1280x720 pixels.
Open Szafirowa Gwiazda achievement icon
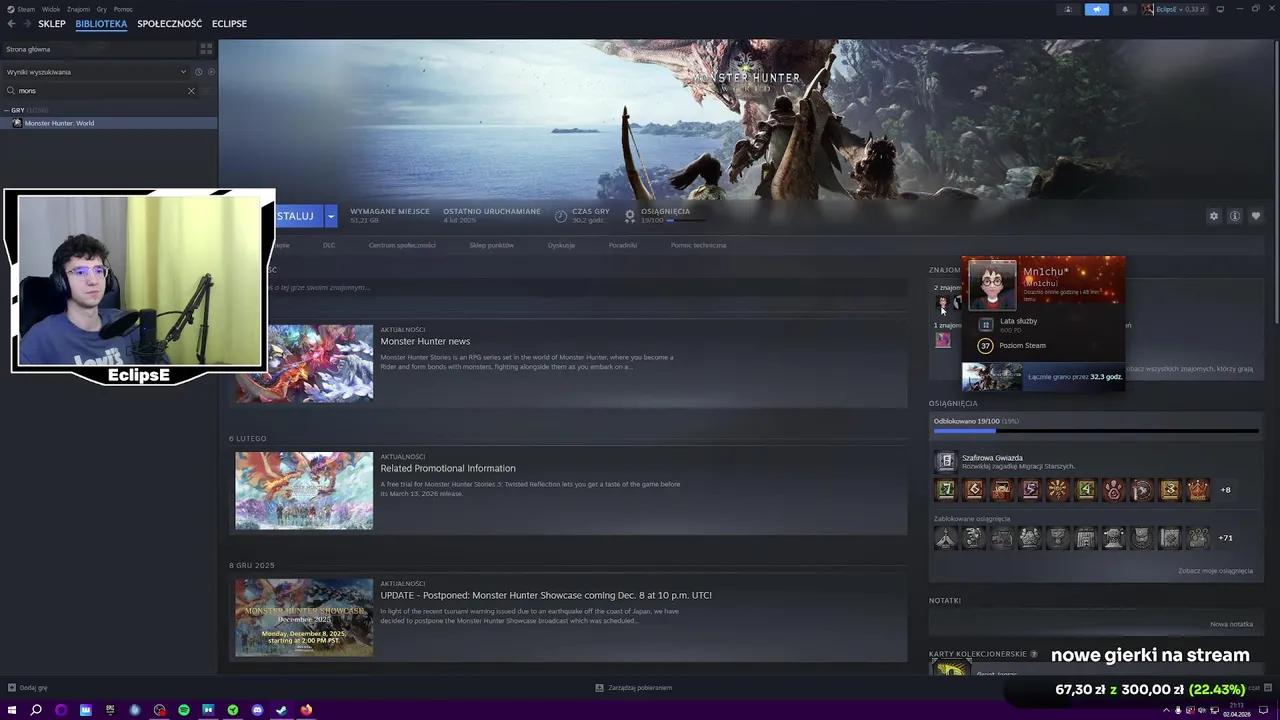945,461
